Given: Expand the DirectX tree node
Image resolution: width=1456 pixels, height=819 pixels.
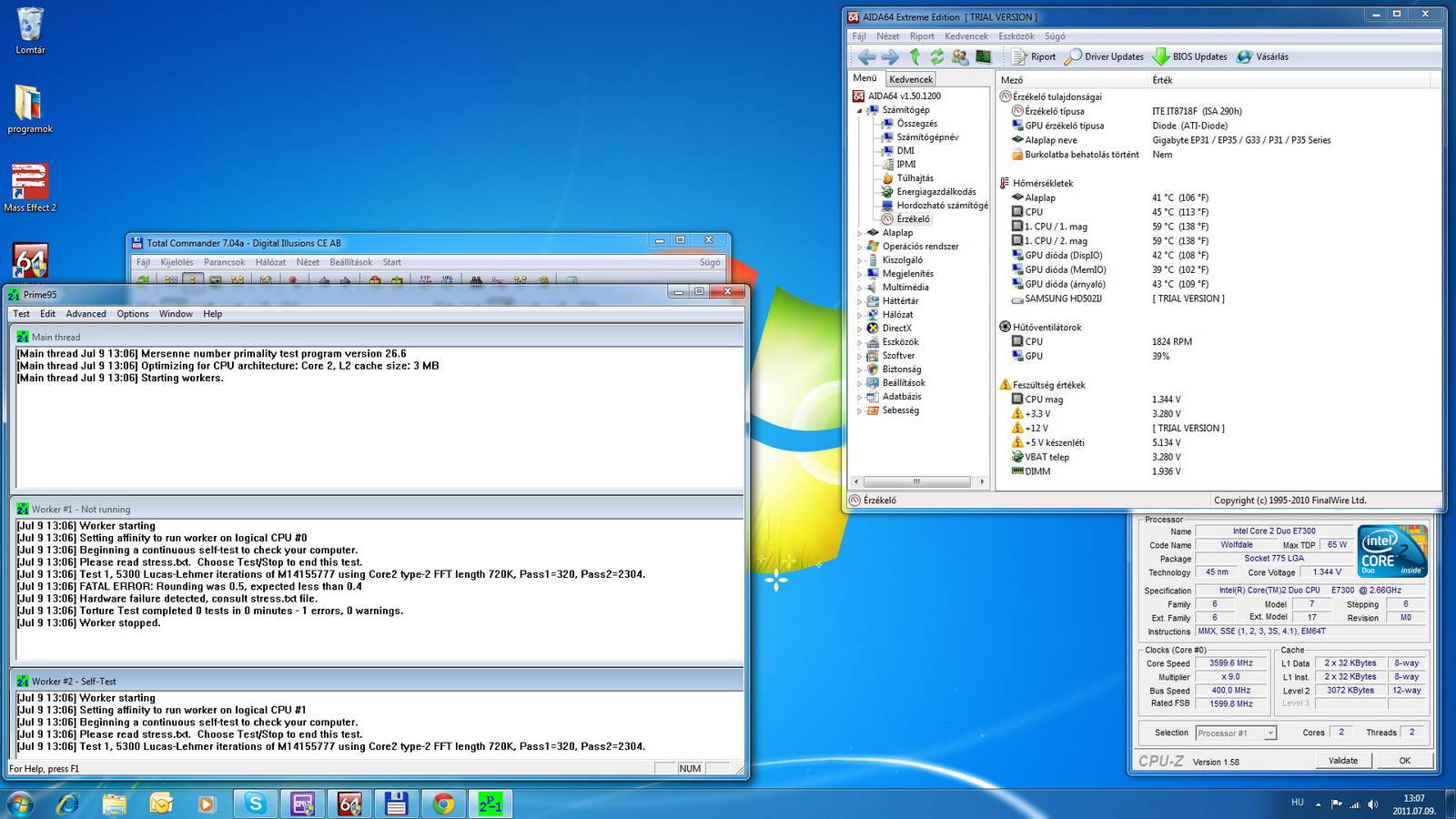Looking at the screenshot, I should tap(859, 329).
